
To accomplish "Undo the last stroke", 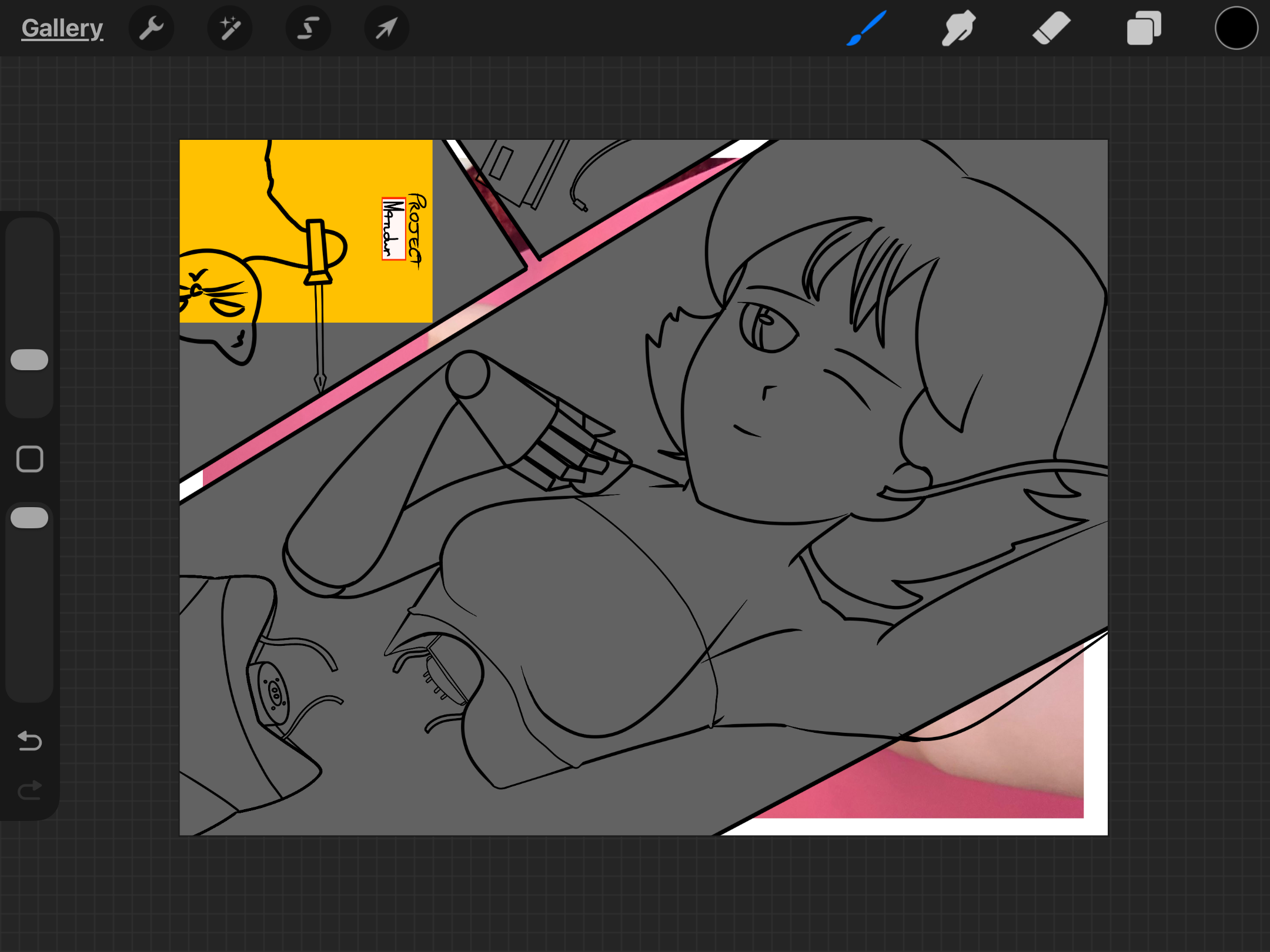I will [x=29, y=741].
